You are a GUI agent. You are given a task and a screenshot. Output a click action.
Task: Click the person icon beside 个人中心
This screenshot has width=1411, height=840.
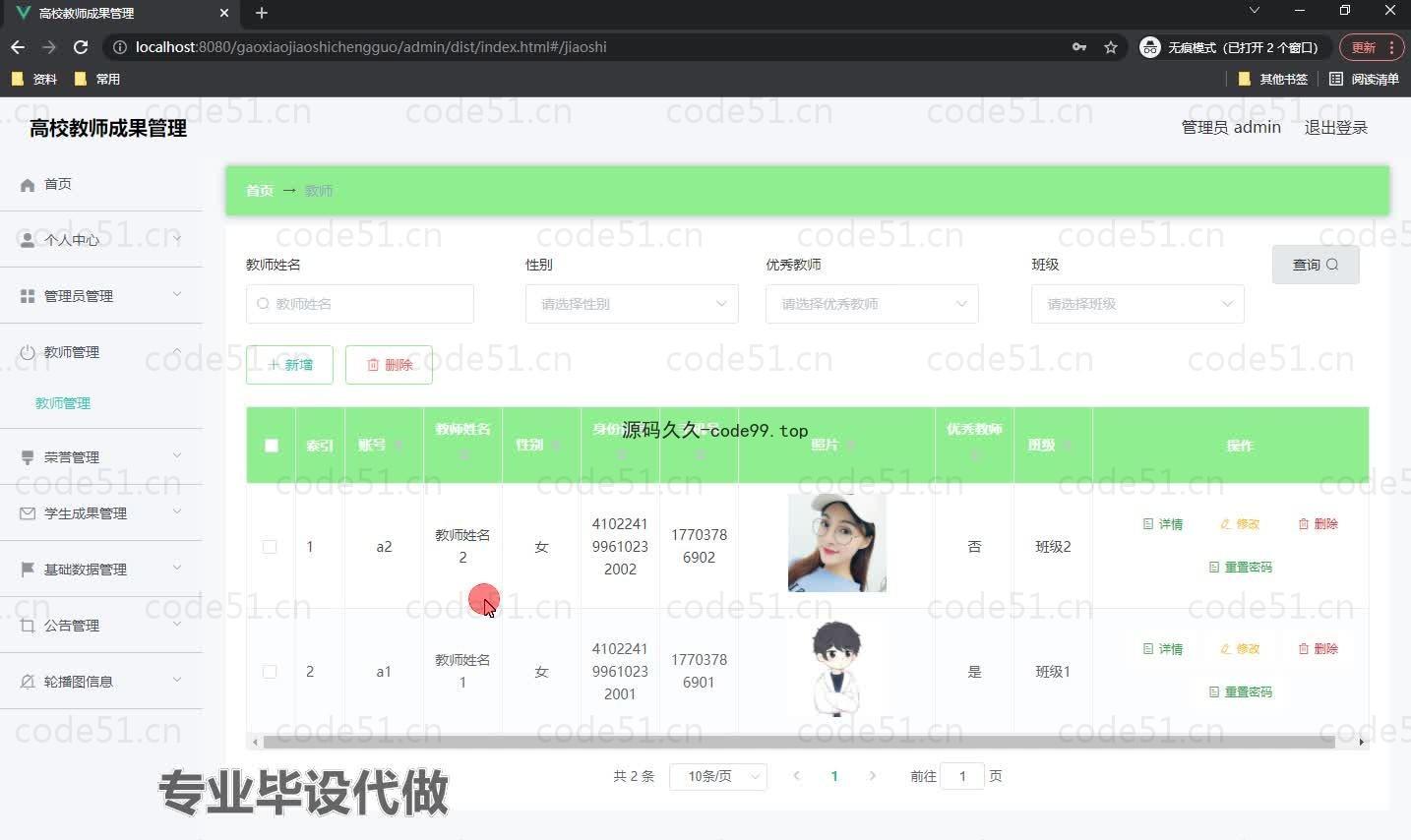pos(28,240)
